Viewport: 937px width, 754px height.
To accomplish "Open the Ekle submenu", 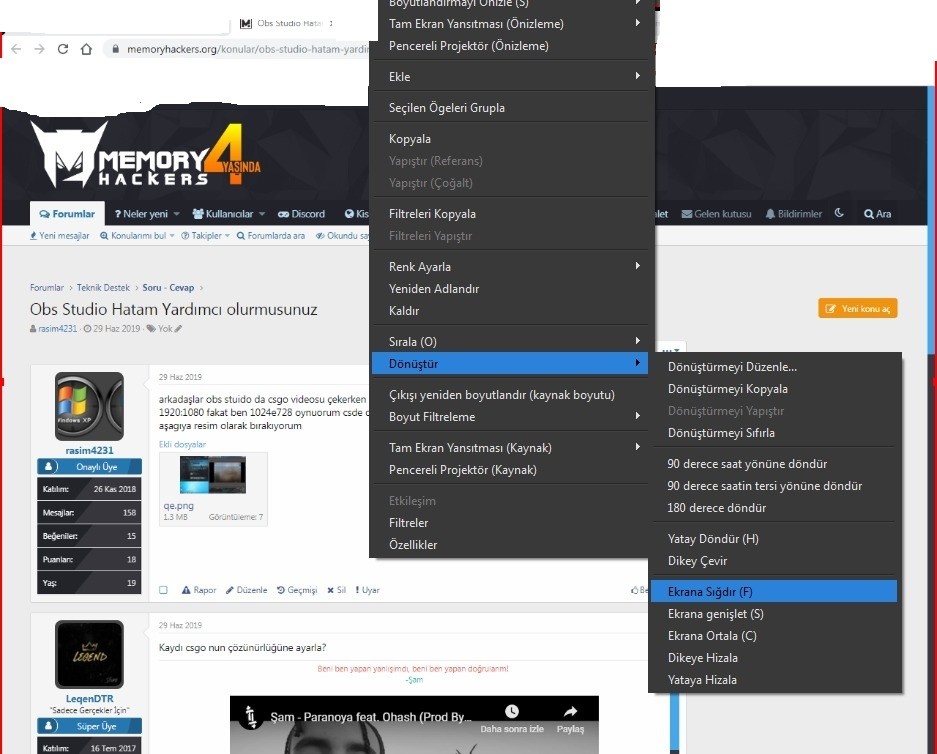I will tap(511, 76).
